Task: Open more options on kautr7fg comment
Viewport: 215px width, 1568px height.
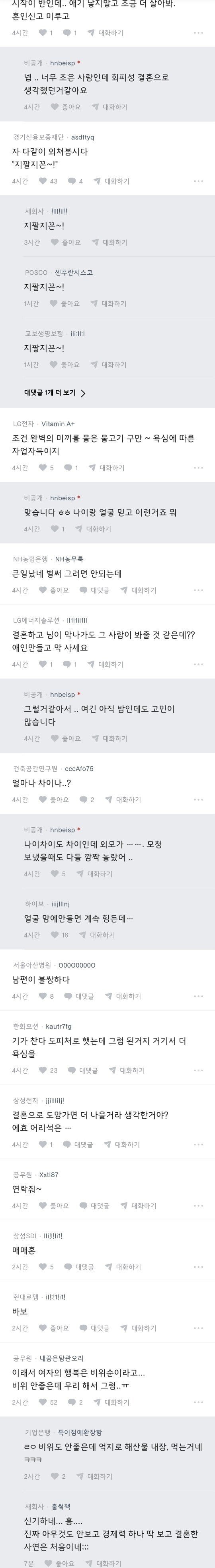Action: [x=199, y=1070]
